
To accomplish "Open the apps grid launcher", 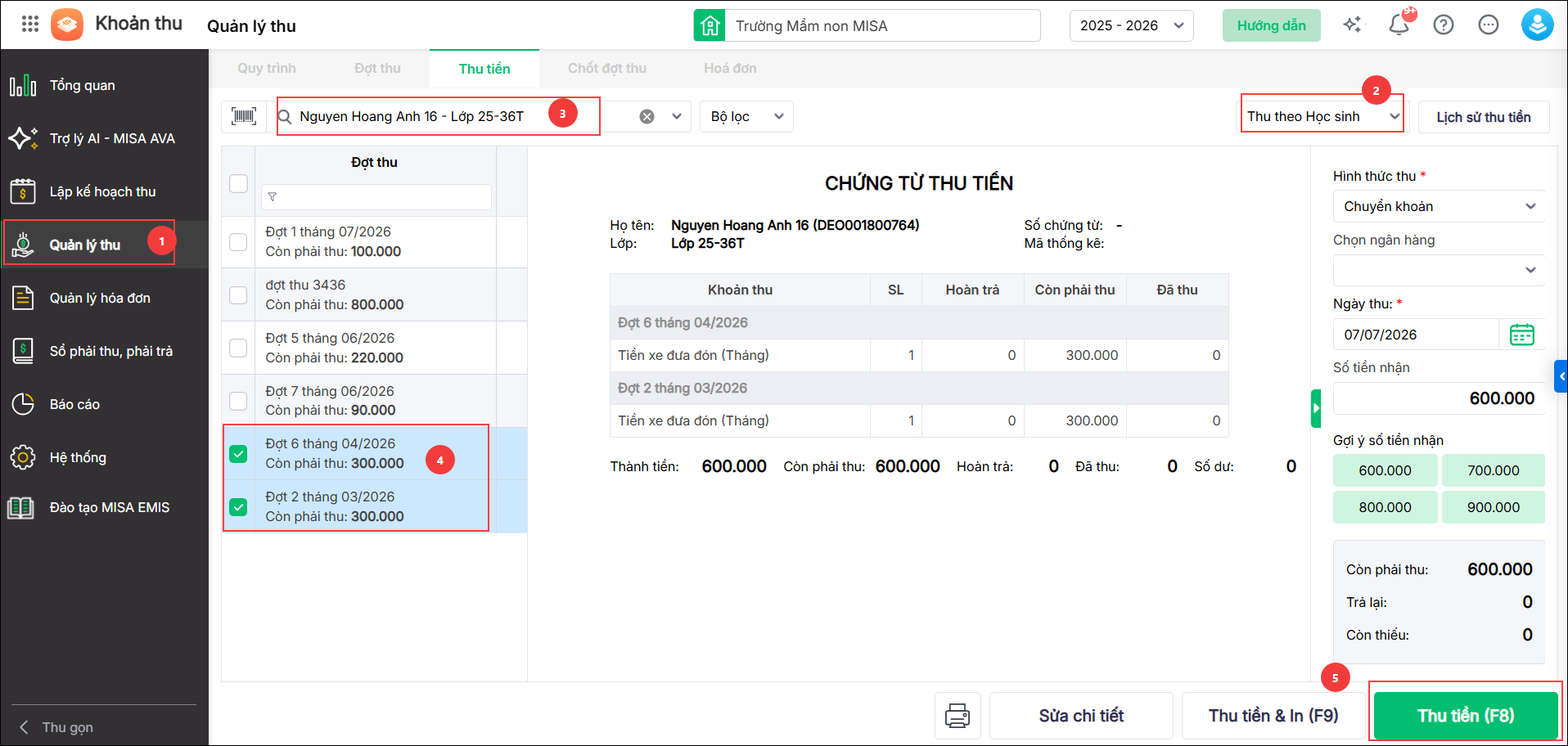I will 30,24.
